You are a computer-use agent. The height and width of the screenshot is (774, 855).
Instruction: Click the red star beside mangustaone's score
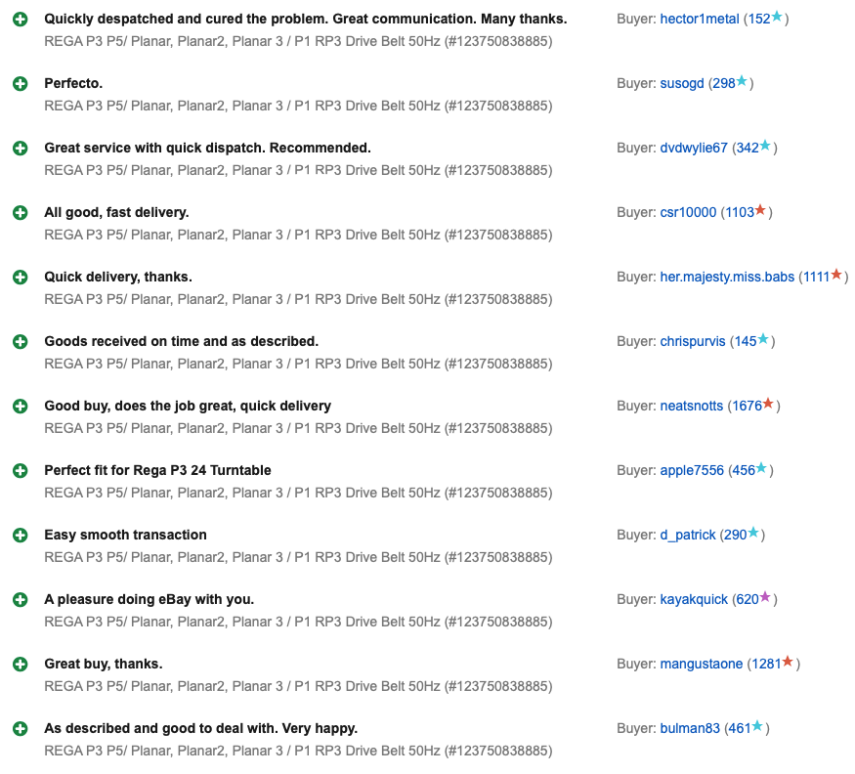point(788,662)
